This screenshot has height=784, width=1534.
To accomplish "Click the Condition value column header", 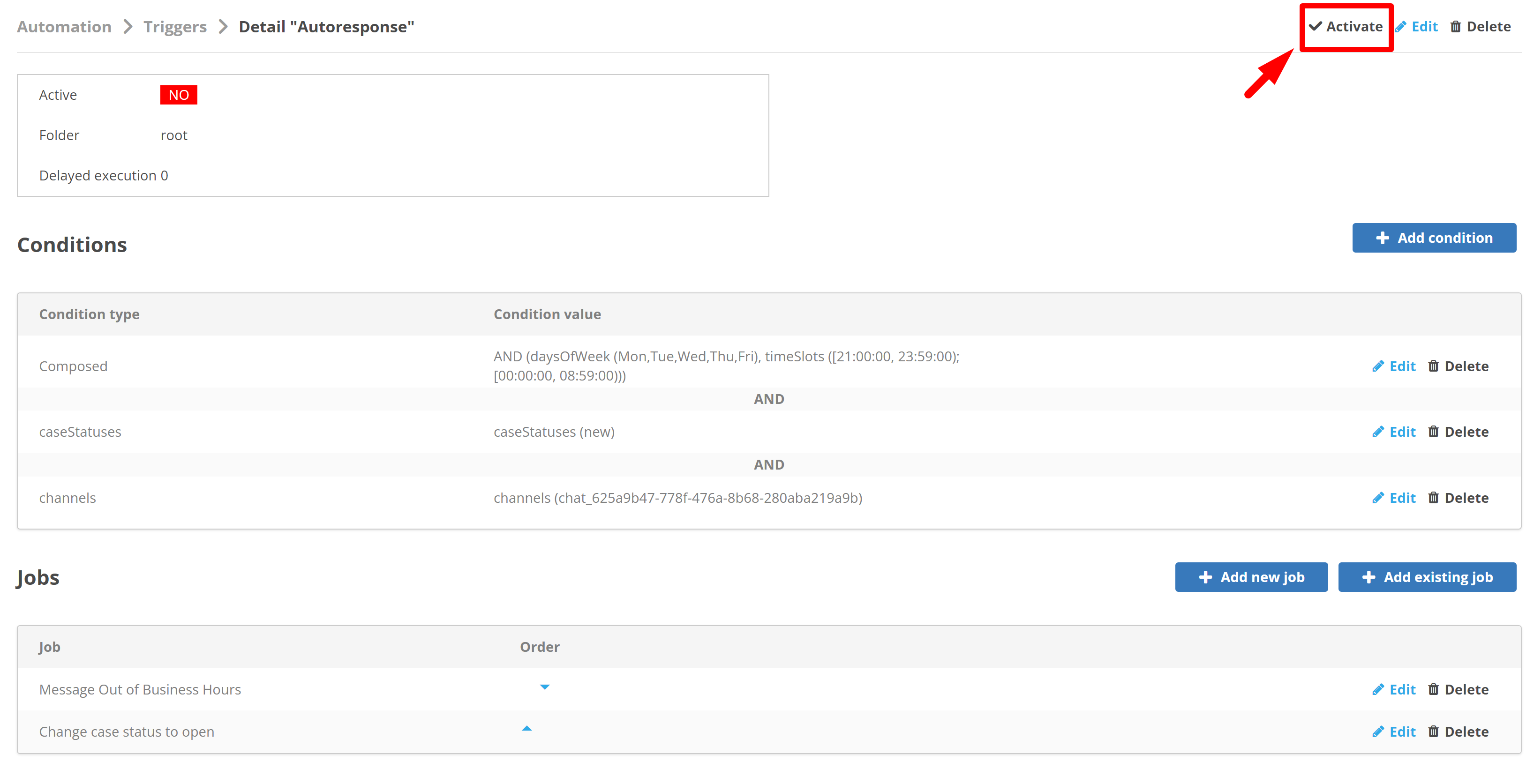I will [547, 314].
